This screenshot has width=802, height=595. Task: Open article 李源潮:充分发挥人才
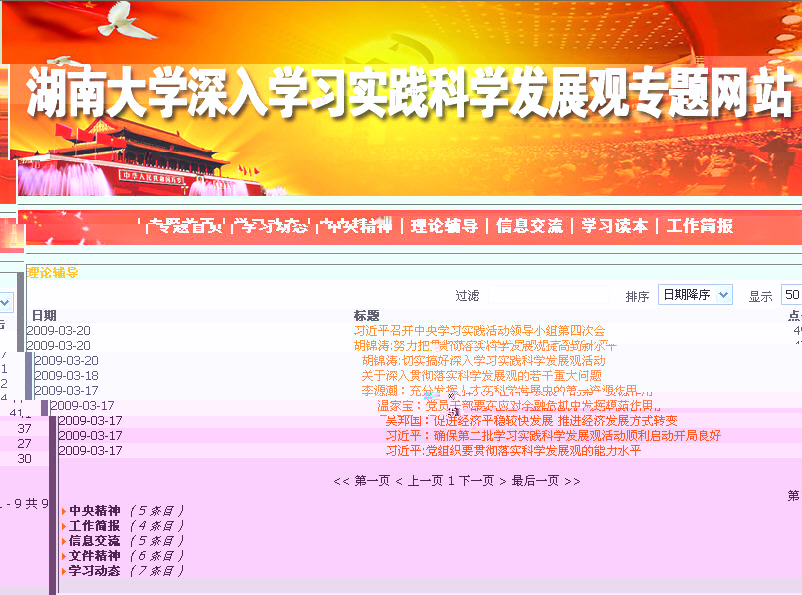507,391
